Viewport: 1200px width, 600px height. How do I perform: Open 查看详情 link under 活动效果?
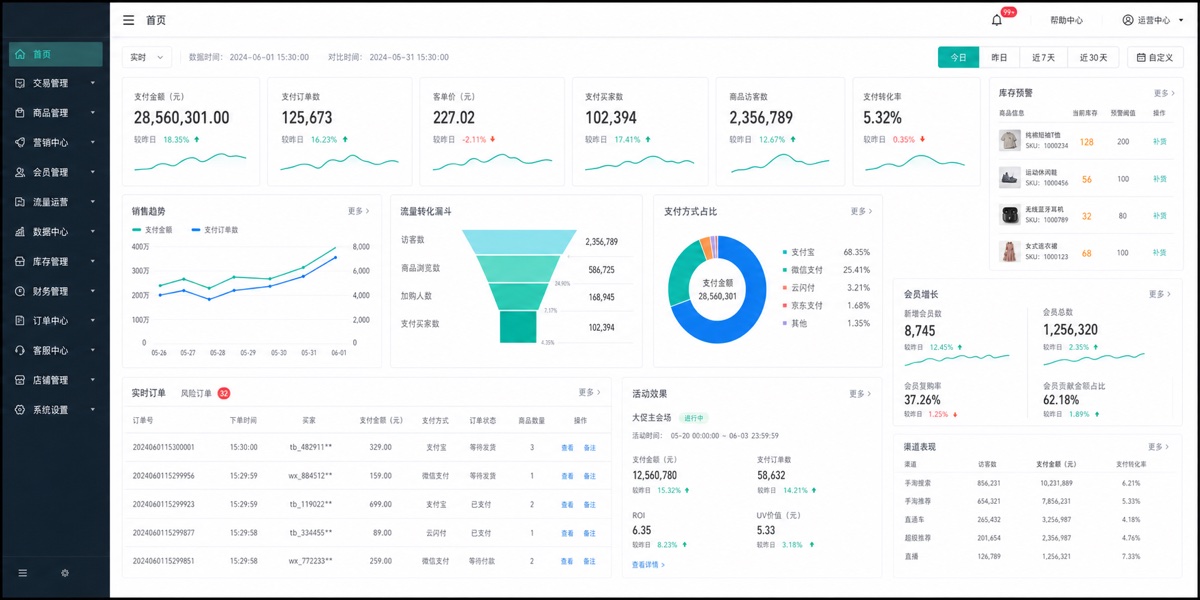(x=648, y=565)
